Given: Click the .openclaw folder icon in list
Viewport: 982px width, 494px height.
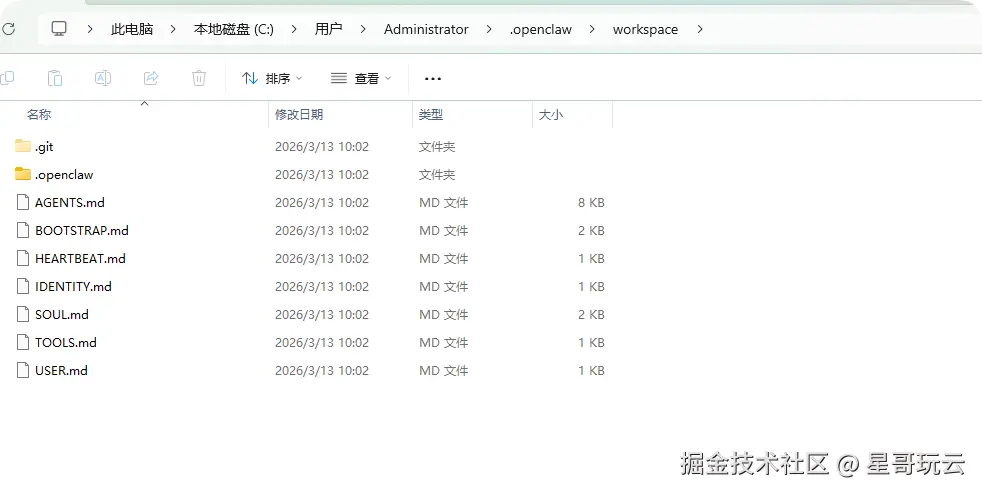Looking at the screenshot, I should [x=23, y=174].
